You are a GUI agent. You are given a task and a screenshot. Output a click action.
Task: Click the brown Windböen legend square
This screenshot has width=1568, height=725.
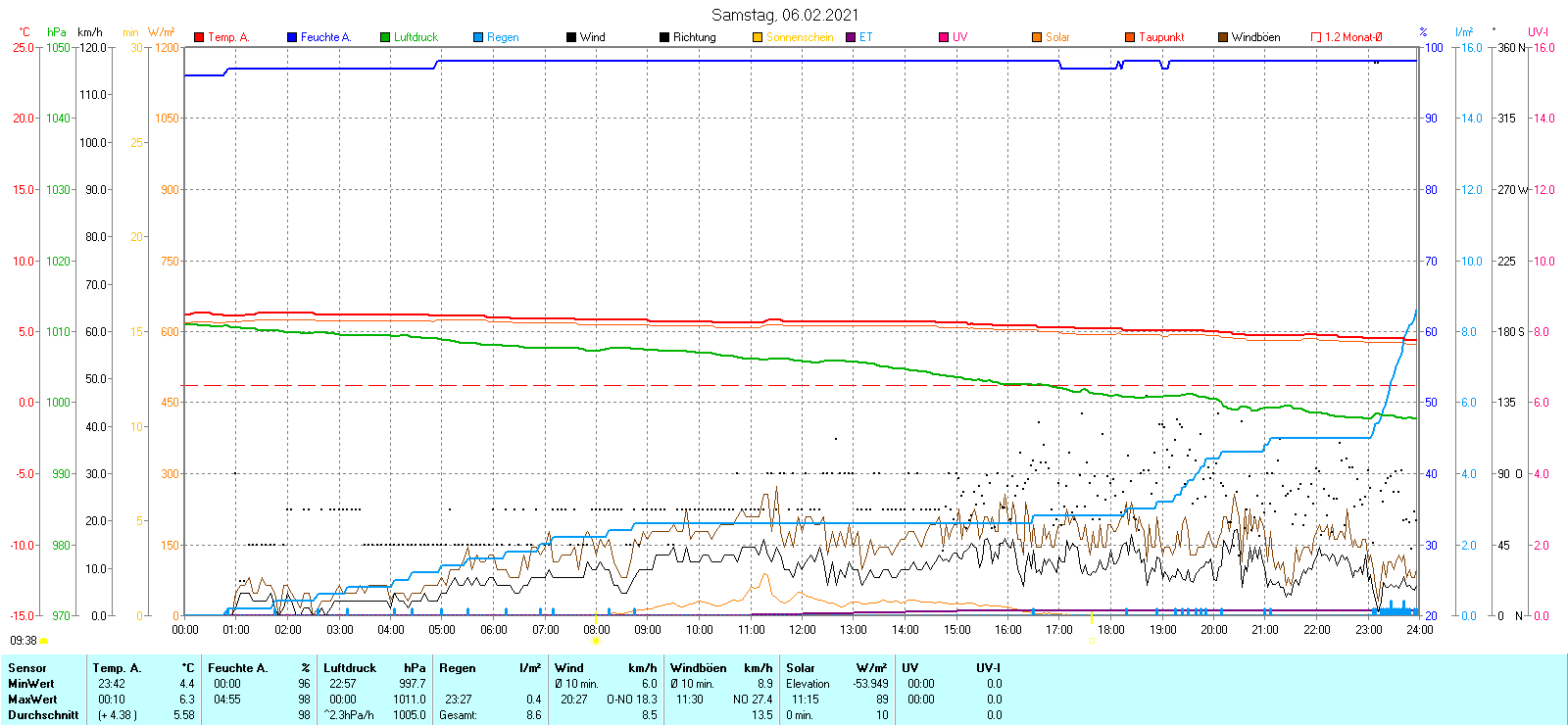(1223, 37)
